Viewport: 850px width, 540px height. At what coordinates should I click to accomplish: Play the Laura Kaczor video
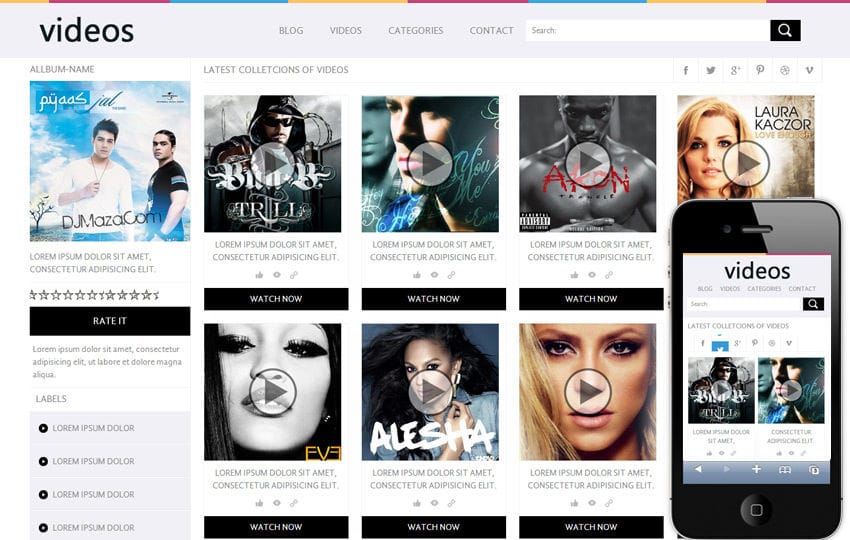pos(746,163)
